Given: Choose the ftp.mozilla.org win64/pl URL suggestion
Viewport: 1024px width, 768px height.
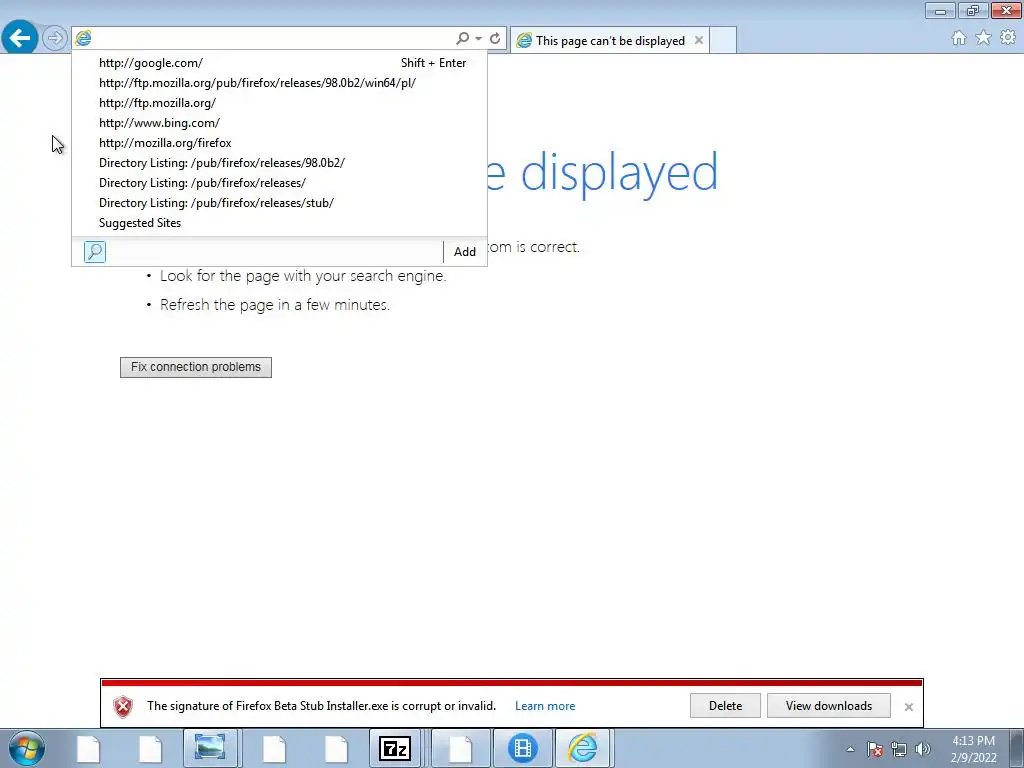Looking at the screenshot, I should coord(280,83).
